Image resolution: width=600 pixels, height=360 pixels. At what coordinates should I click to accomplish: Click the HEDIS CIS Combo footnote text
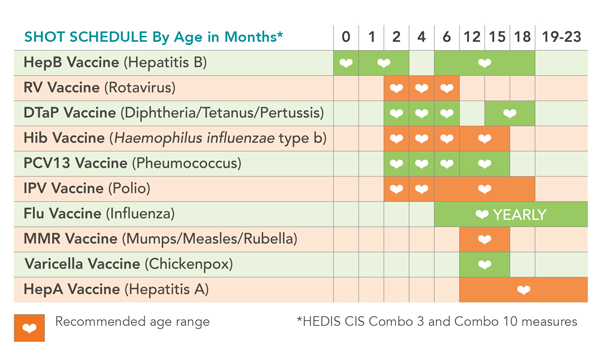437,321
